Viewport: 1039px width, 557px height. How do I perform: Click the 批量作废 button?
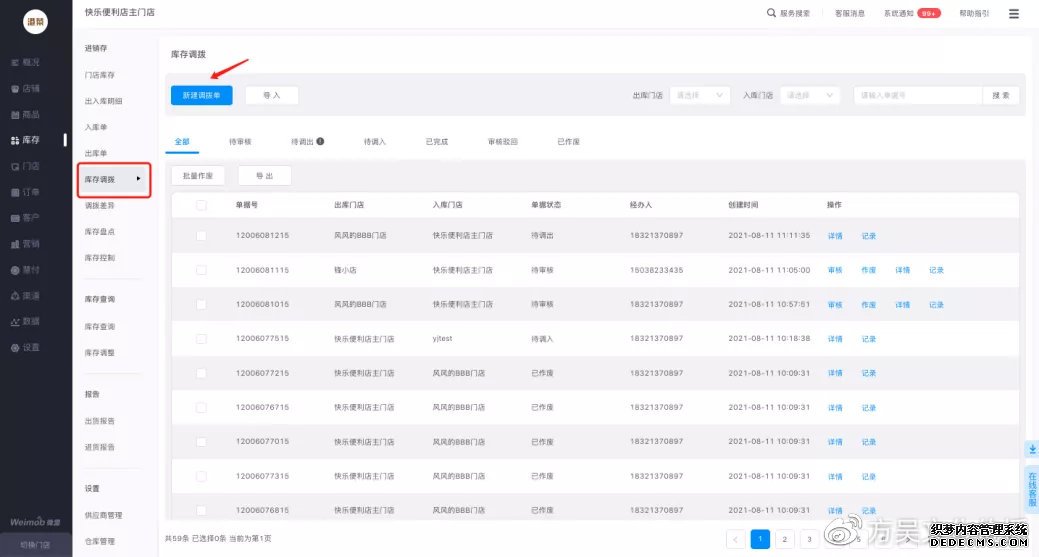click(197, 176)
